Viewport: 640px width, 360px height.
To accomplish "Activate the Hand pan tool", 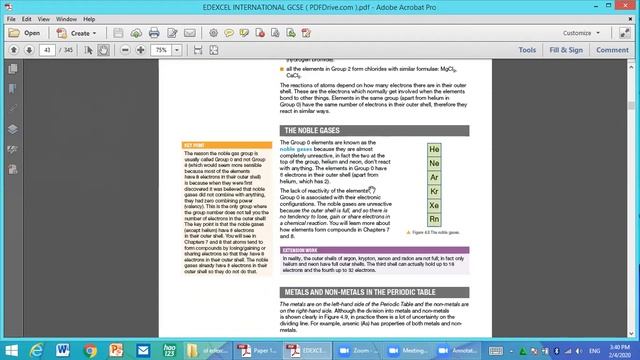I will pos(103,50).
